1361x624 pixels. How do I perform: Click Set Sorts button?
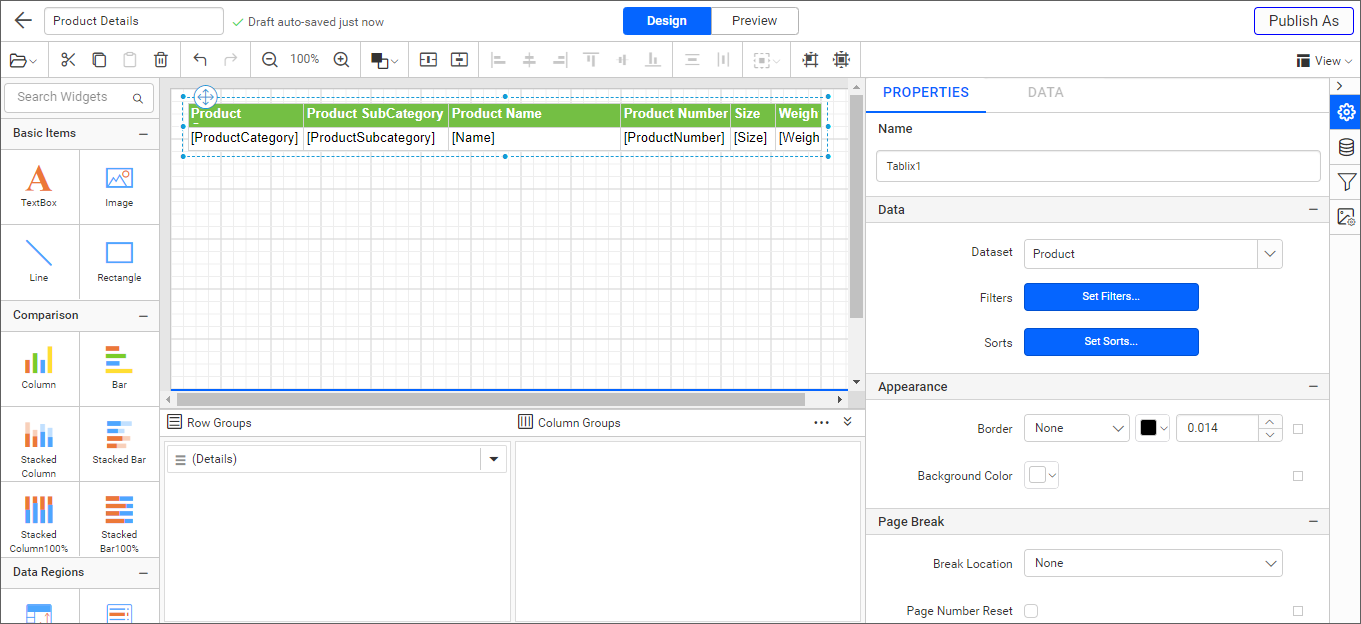(1111, 342)
